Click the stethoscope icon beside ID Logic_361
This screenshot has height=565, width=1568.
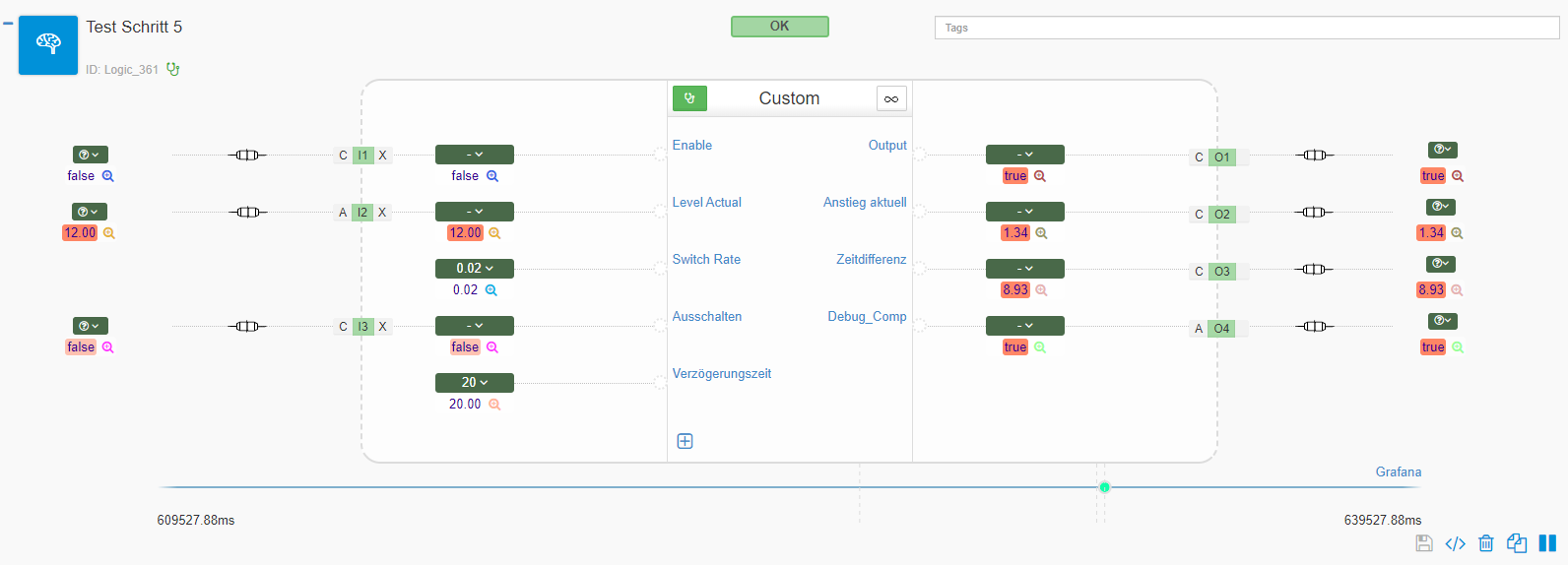(x=173, y=69)
